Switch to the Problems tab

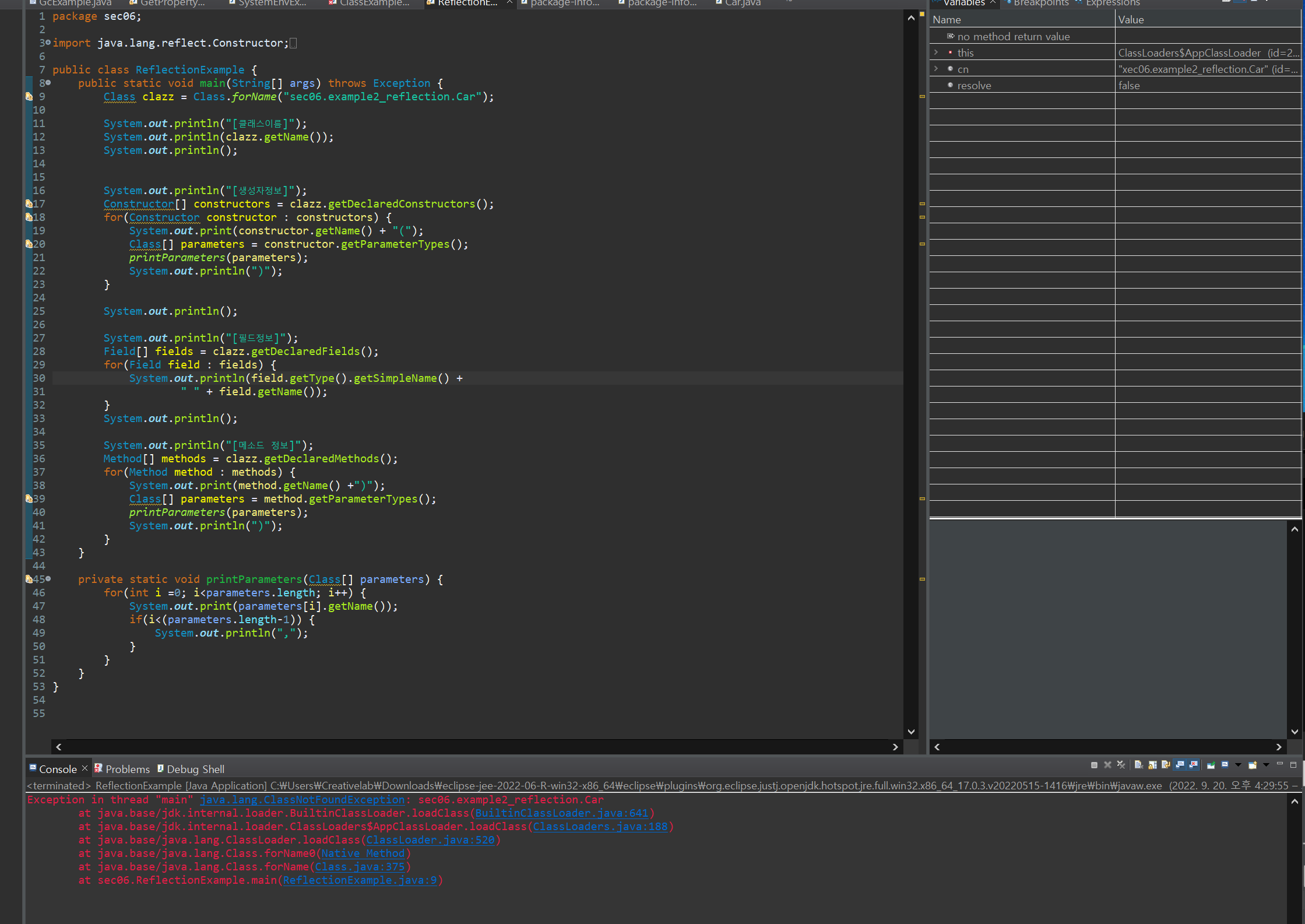[122, 769]
